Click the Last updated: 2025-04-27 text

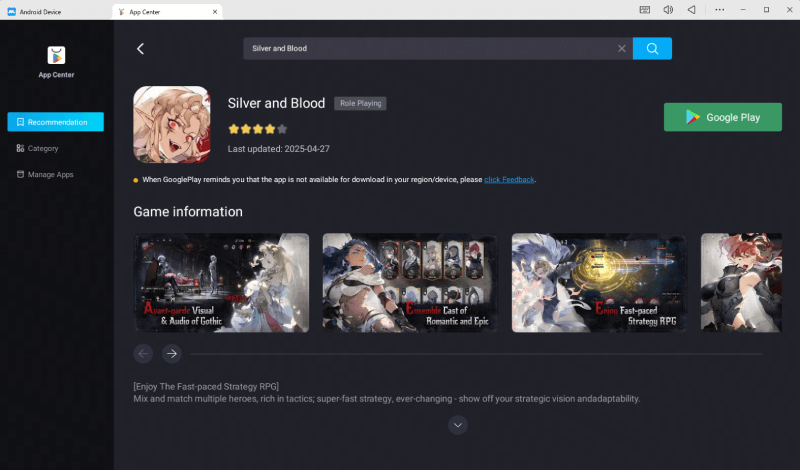(x=279, y=149)
